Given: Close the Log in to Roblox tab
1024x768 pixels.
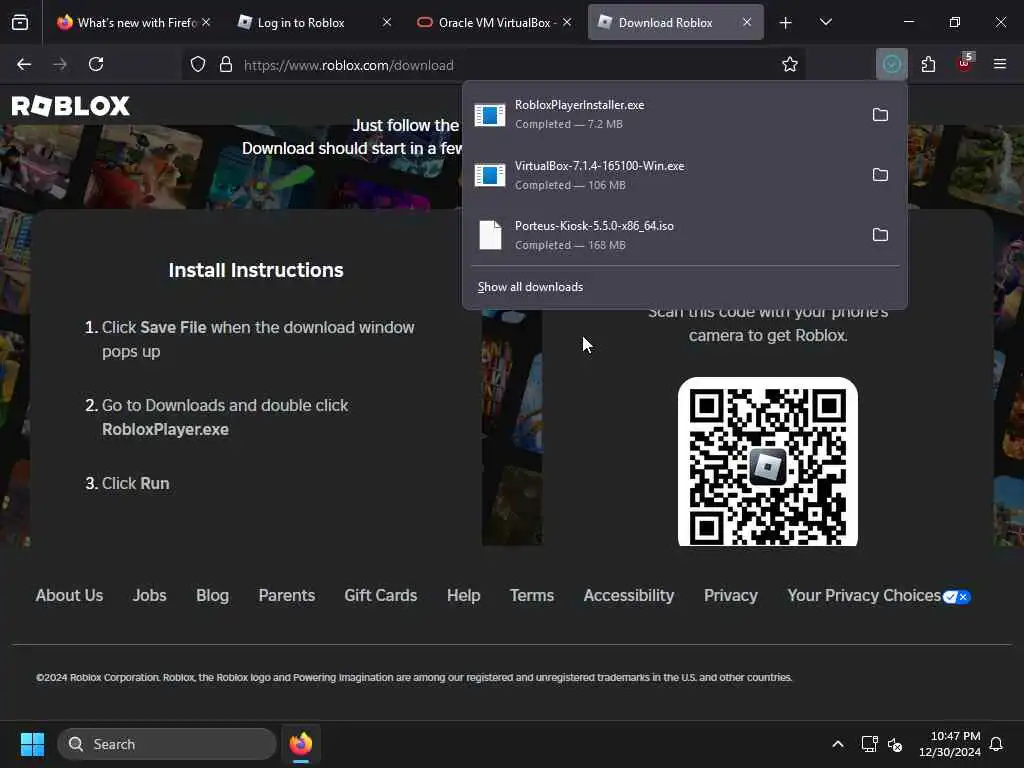Looking at the screenshot, I should click(x=387, y=22).
